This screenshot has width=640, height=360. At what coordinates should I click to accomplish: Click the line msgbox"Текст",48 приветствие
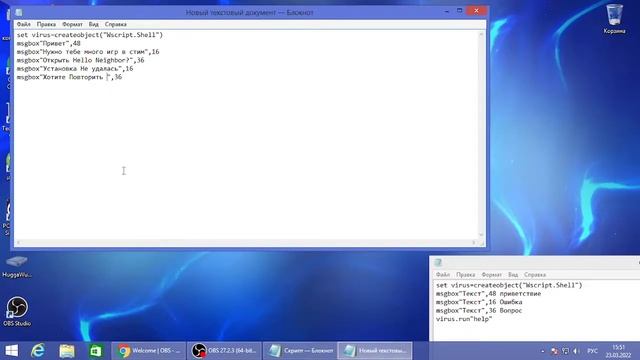pyautogui.click(x=488, y=293)
